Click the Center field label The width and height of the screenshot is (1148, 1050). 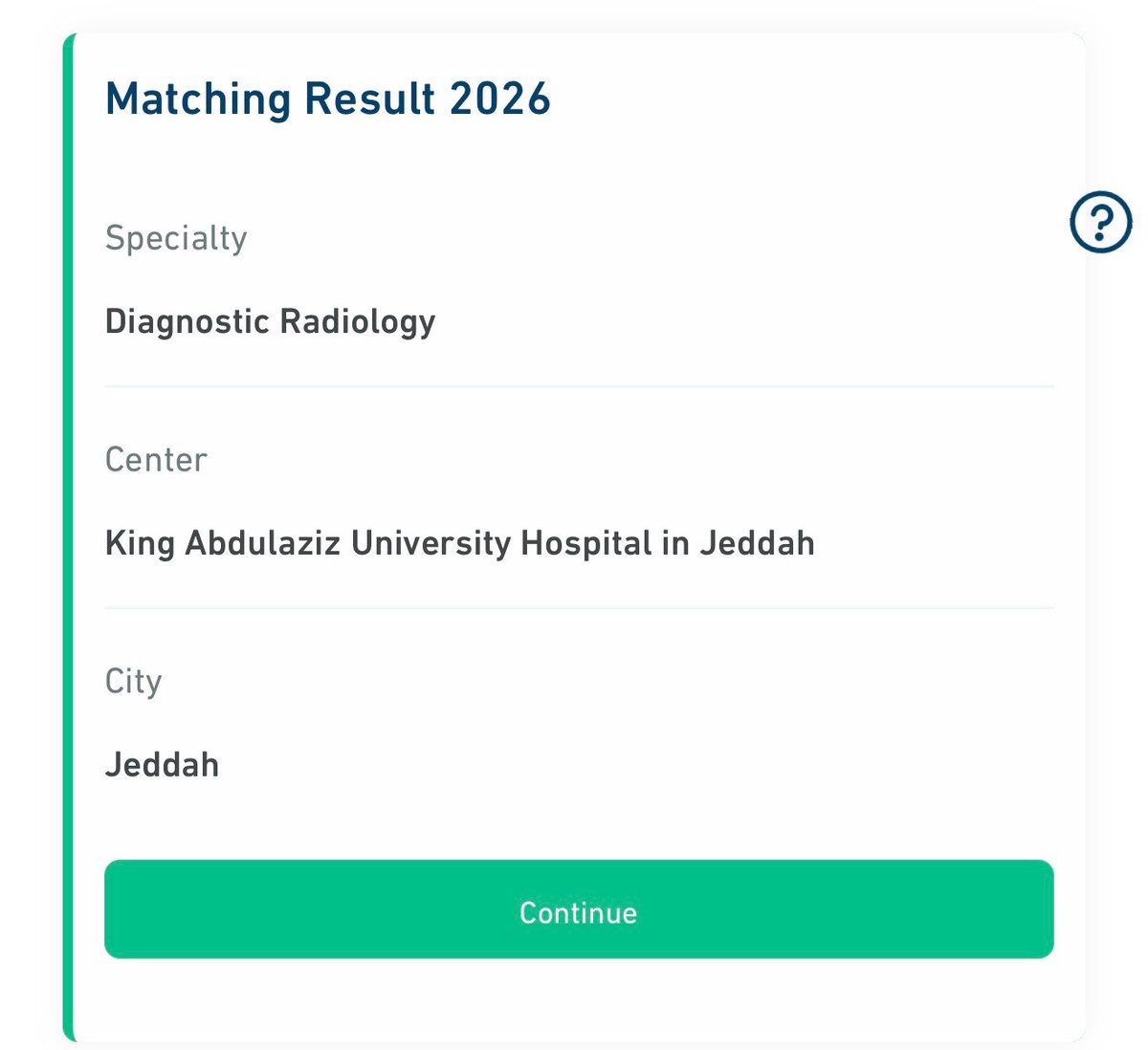coord(156,459)
